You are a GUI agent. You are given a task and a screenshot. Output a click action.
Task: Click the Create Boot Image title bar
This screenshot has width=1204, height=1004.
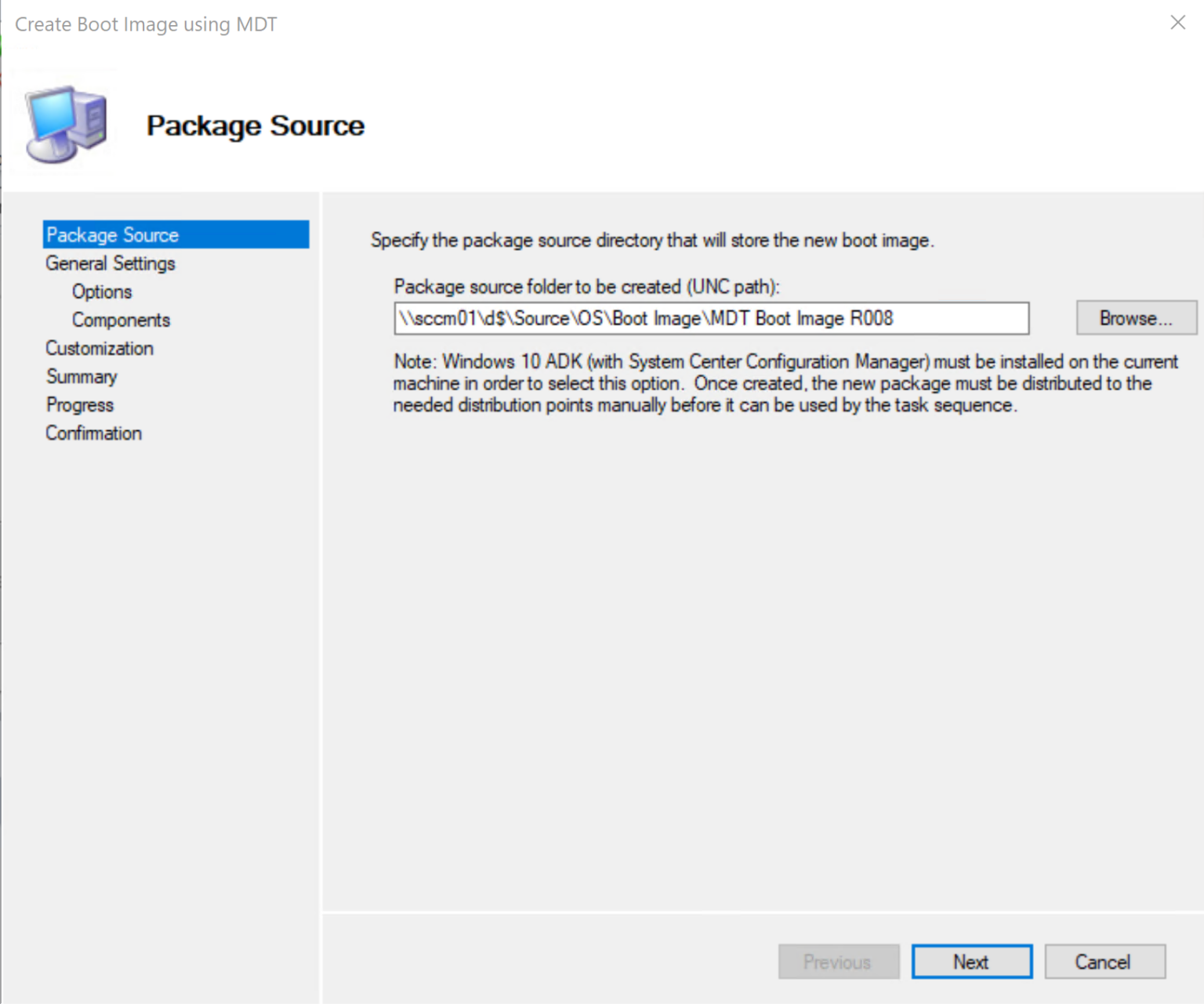[146, 24]
